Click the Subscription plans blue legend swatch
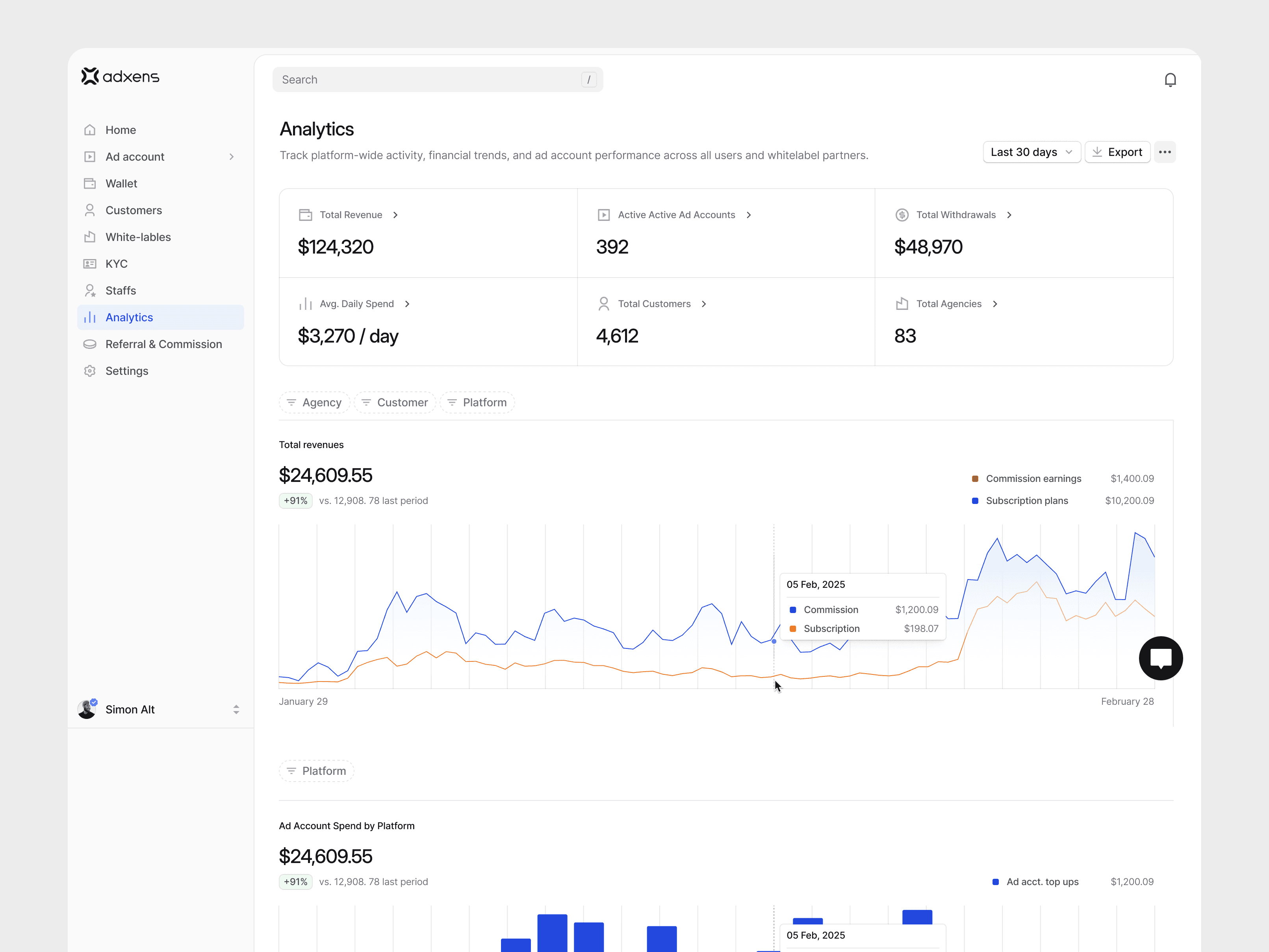 coord(975,501)
